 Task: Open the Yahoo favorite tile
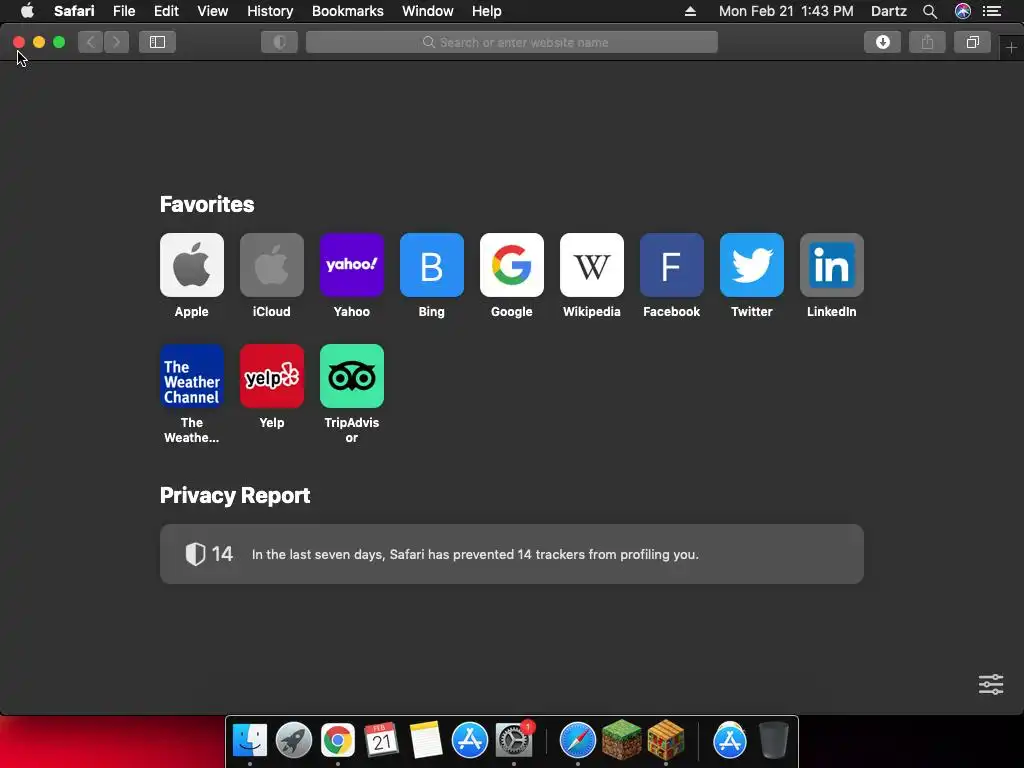[352, 265]
